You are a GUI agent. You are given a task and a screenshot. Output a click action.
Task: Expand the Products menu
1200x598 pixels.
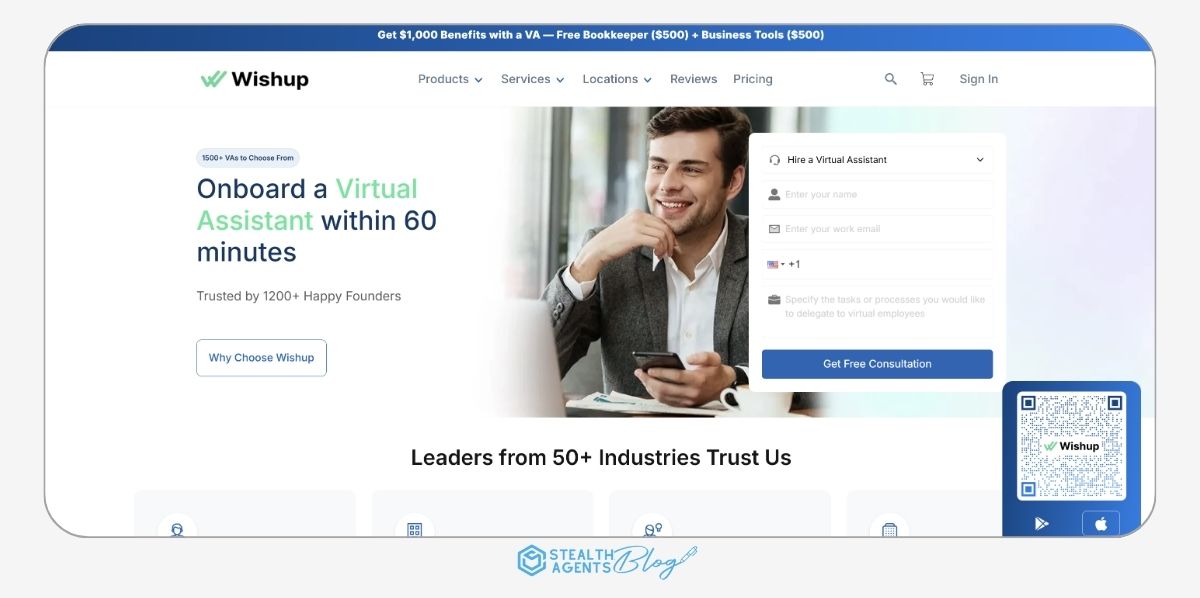pyautogui.click(x=450, y=79)
